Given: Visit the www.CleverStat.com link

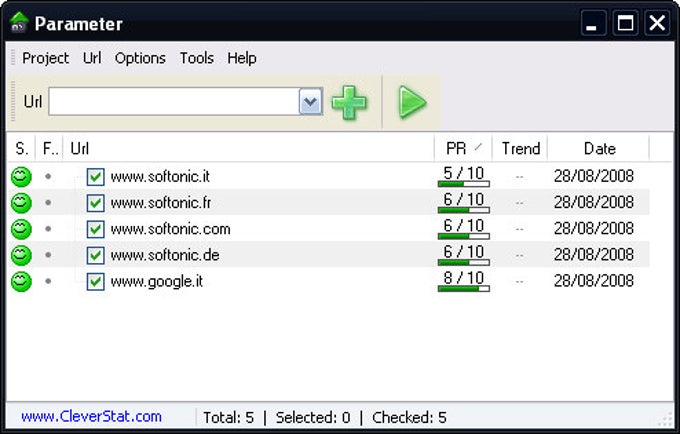Looking at the screenshot, I should tap(91, 417).
